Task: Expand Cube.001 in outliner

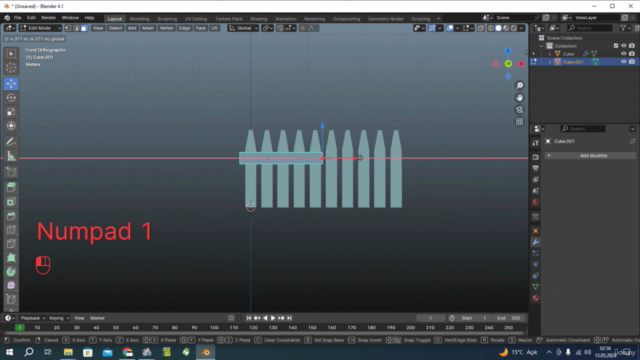Action: [550, 62]
